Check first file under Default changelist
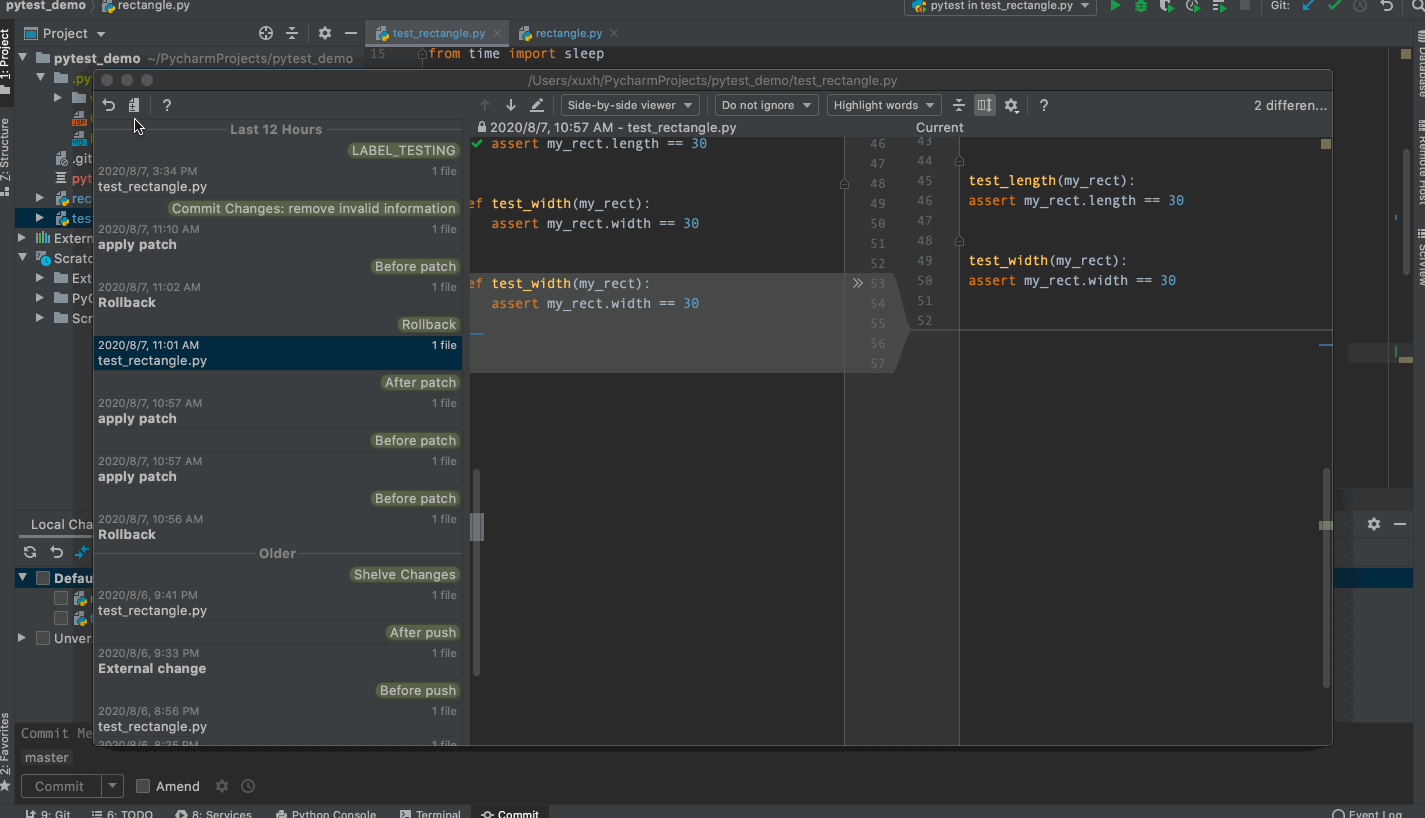The height and width of the screenshot is (818, 1425). click(x=61, y=598)
